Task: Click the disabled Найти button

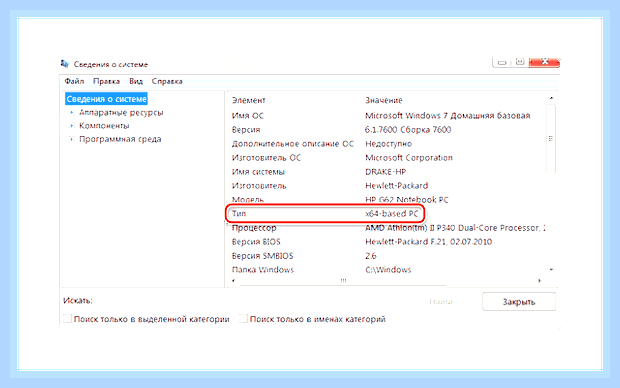Action: [441, 302]
